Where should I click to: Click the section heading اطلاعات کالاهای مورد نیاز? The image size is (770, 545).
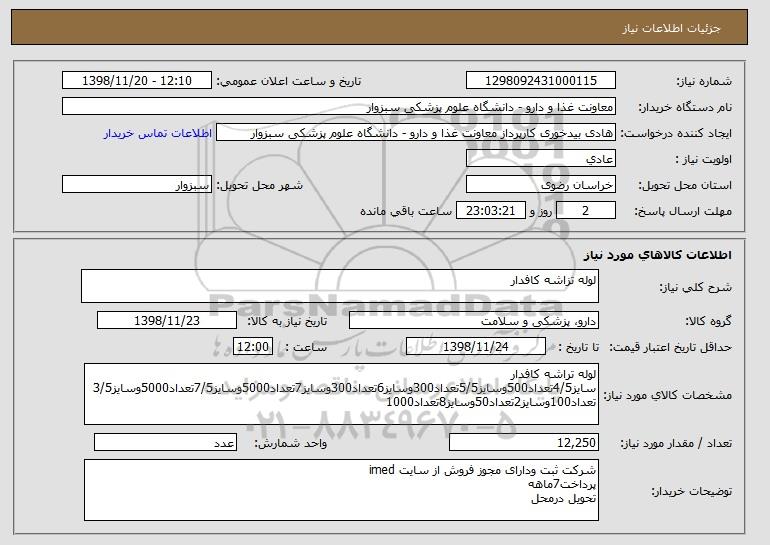coord(658,255)
